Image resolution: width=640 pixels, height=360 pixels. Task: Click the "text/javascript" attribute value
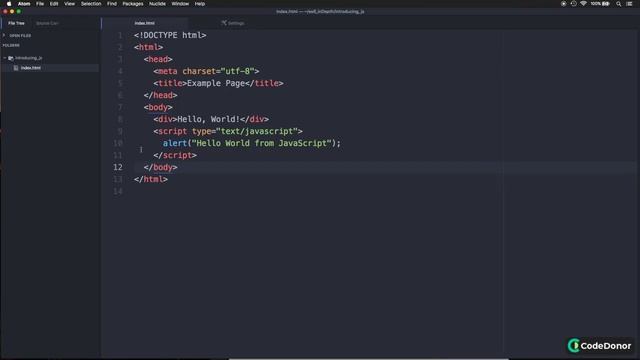point(257,131)
